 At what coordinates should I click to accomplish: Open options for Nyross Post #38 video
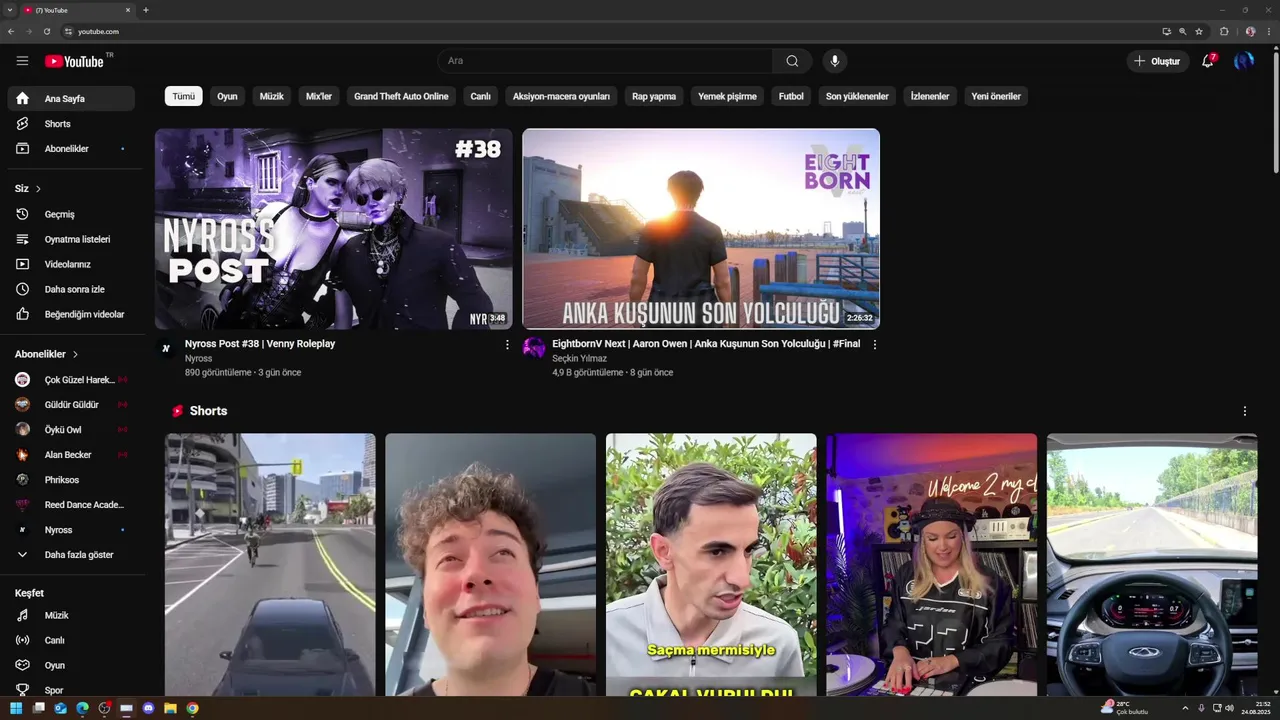point(507,344)
